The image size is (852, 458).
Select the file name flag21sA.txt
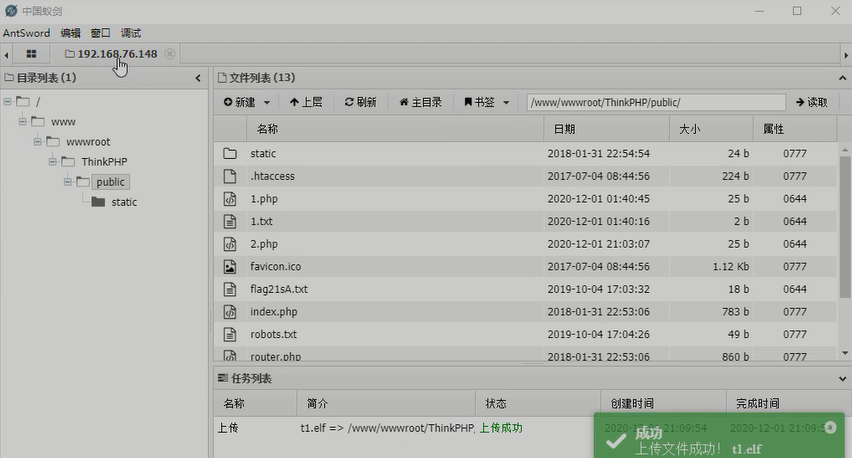pyautogui.click(x=279, y=290)
